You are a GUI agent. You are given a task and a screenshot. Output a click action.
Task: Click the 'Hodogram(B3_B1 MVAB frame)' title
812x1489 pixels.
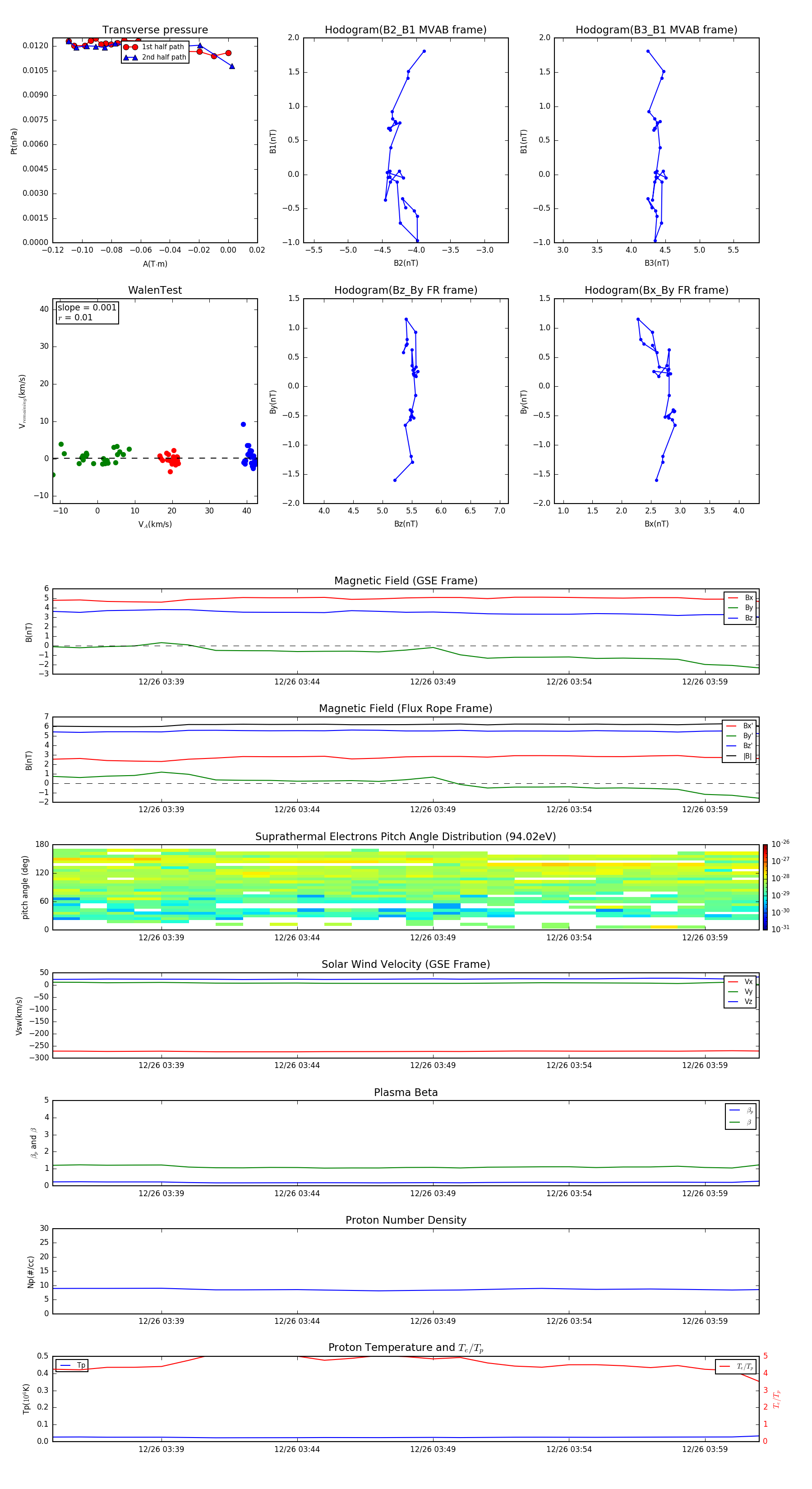[x=656, y=30]
